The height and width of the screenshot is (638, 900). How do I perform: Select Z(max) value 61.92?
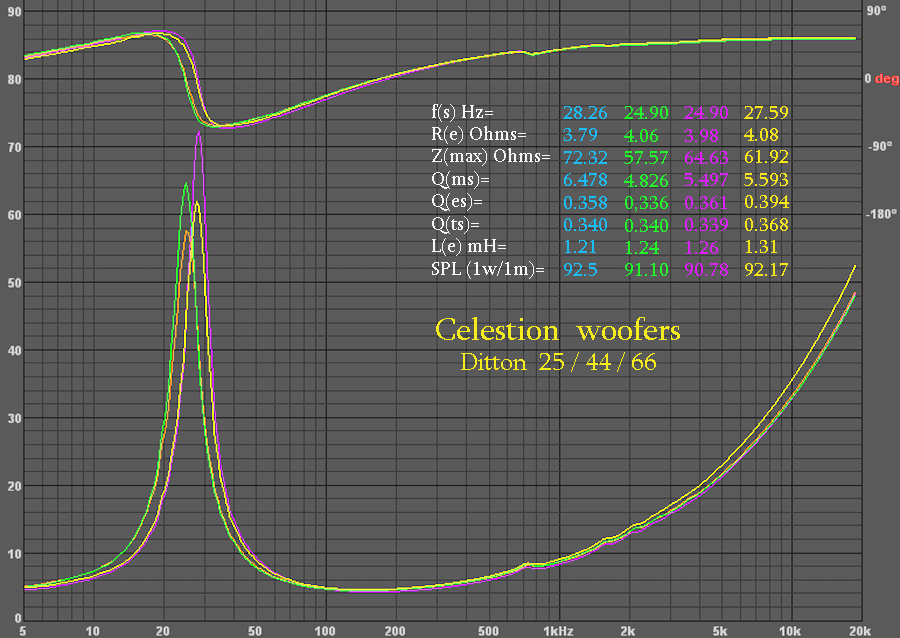[x=766, y=157]
